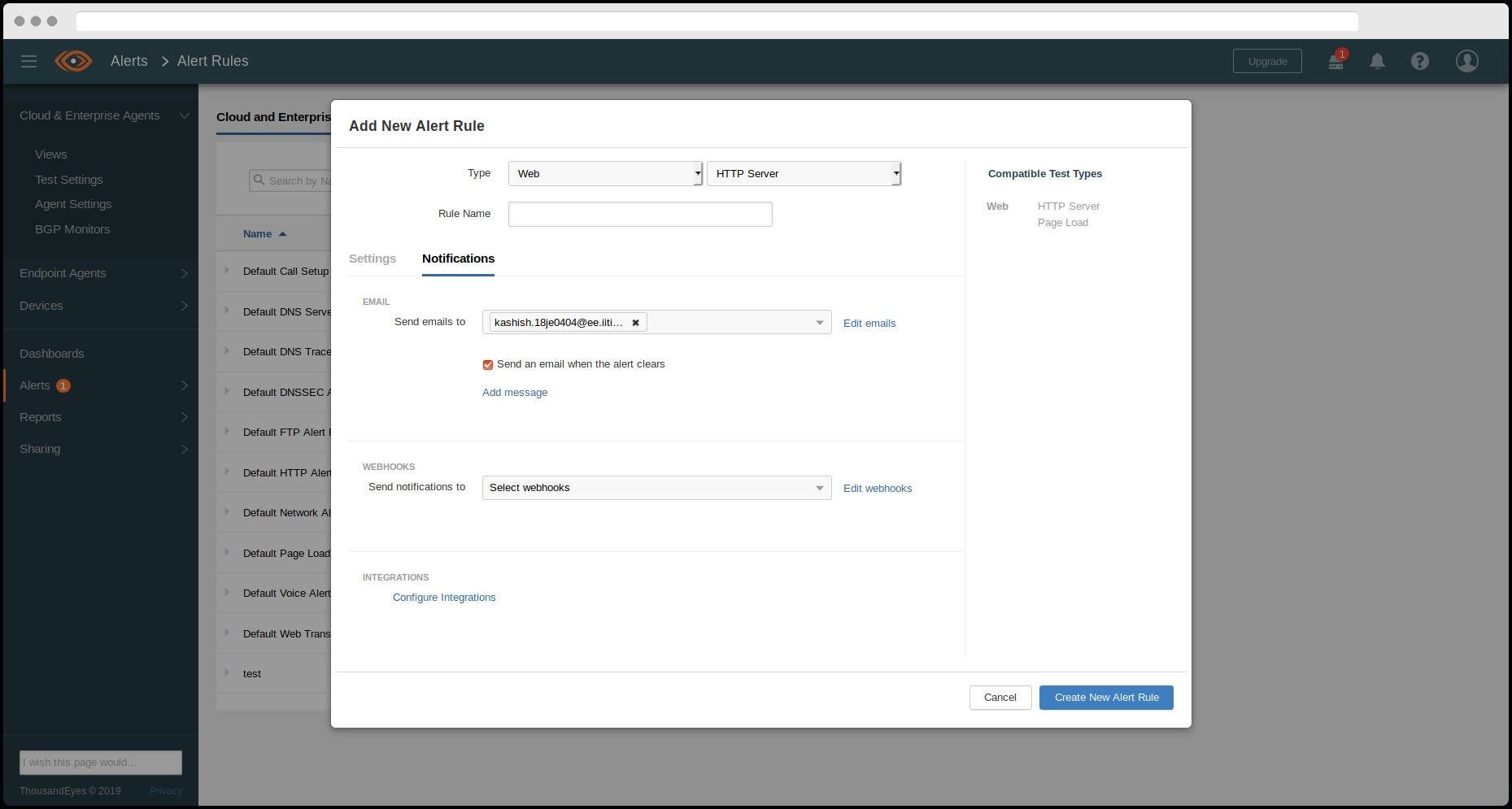This screenshot has height=809, width=1512.
Task: Open Dashboards in the sidebar
Action: click(52, 354)
